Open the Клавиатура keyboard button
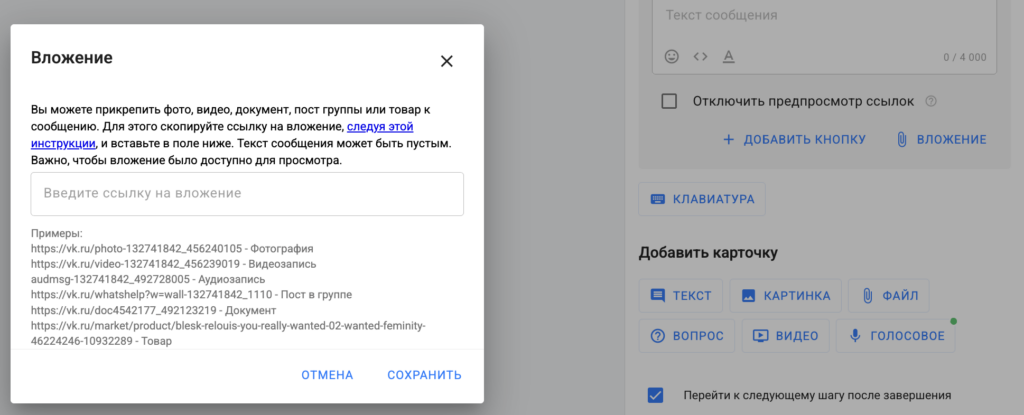The image size is (1024, 415). (x=702, y=199)
